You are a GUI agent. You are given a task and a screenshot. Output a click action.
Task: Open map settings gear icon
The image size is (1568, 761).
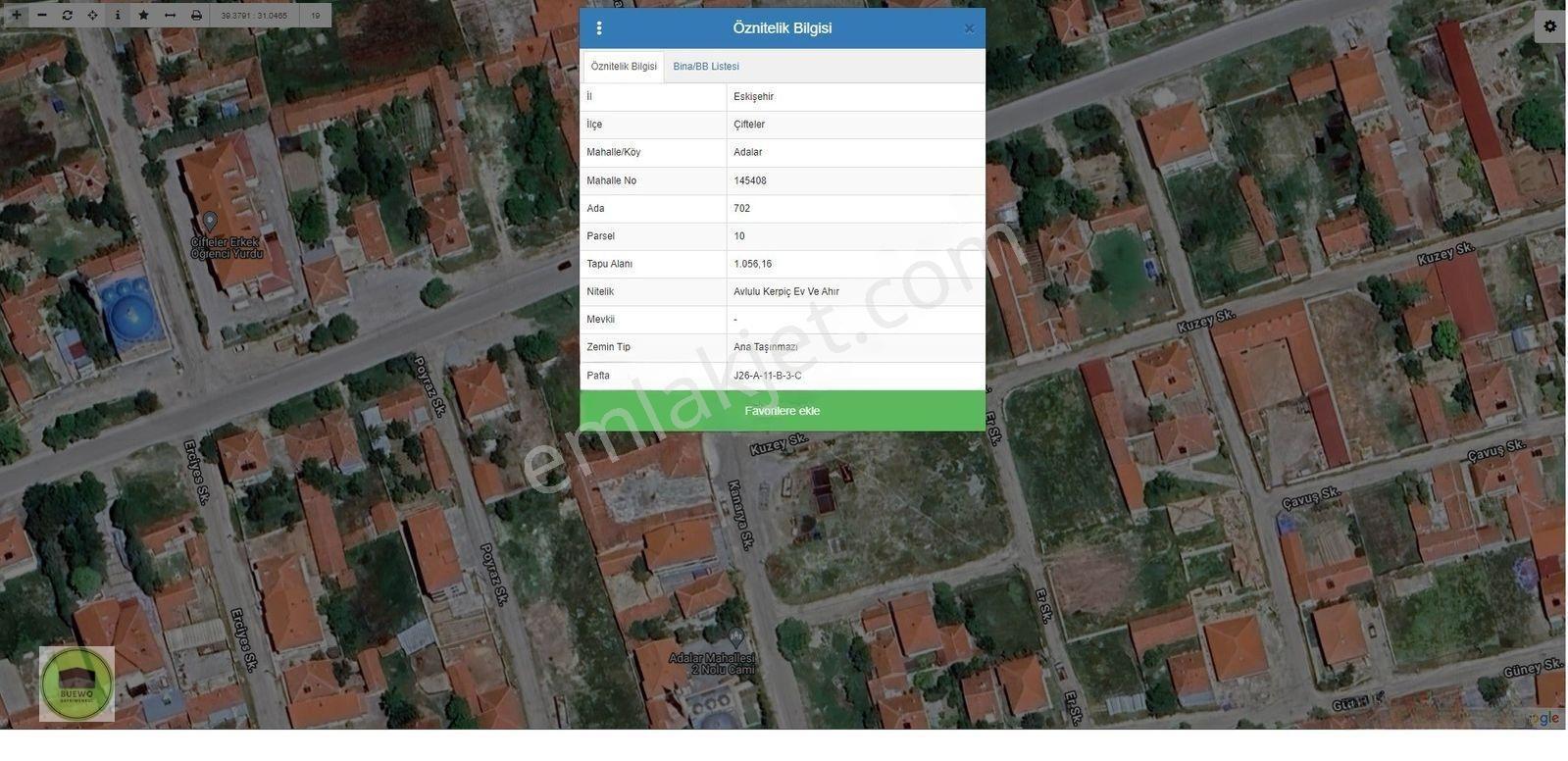(x=1550, y=26)
